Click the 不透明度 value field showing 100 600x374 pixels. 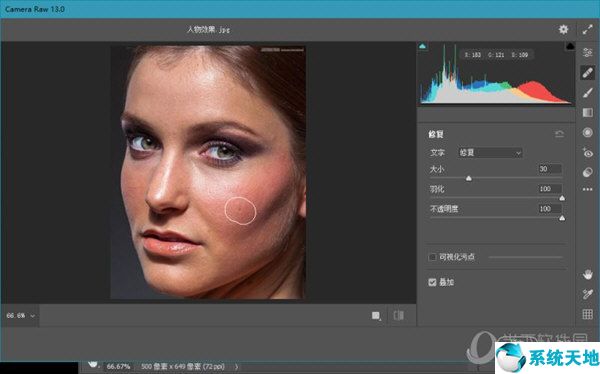click(x=550, y=209)
